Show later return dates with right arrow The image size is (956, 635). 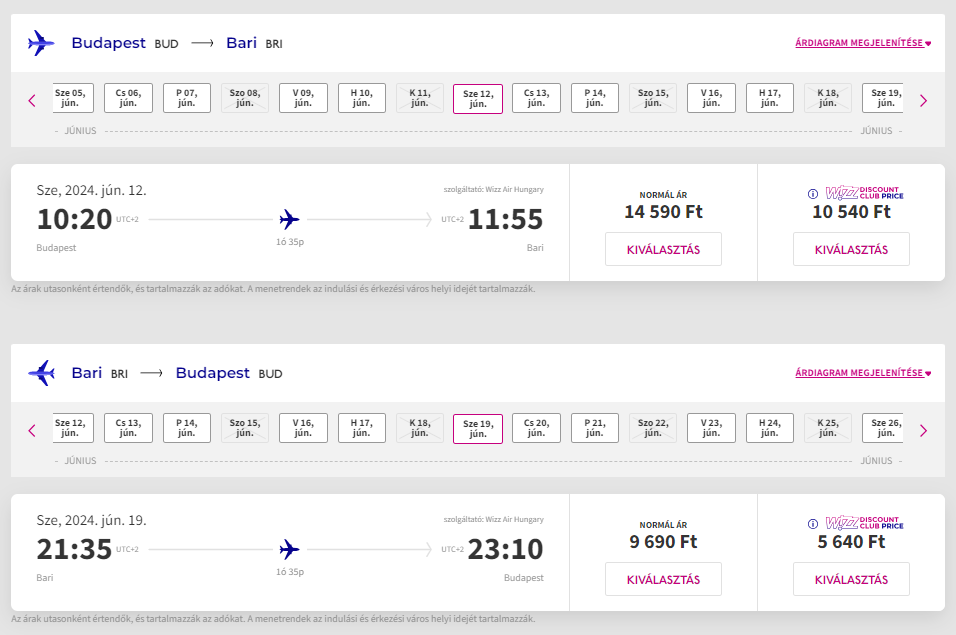923,430
